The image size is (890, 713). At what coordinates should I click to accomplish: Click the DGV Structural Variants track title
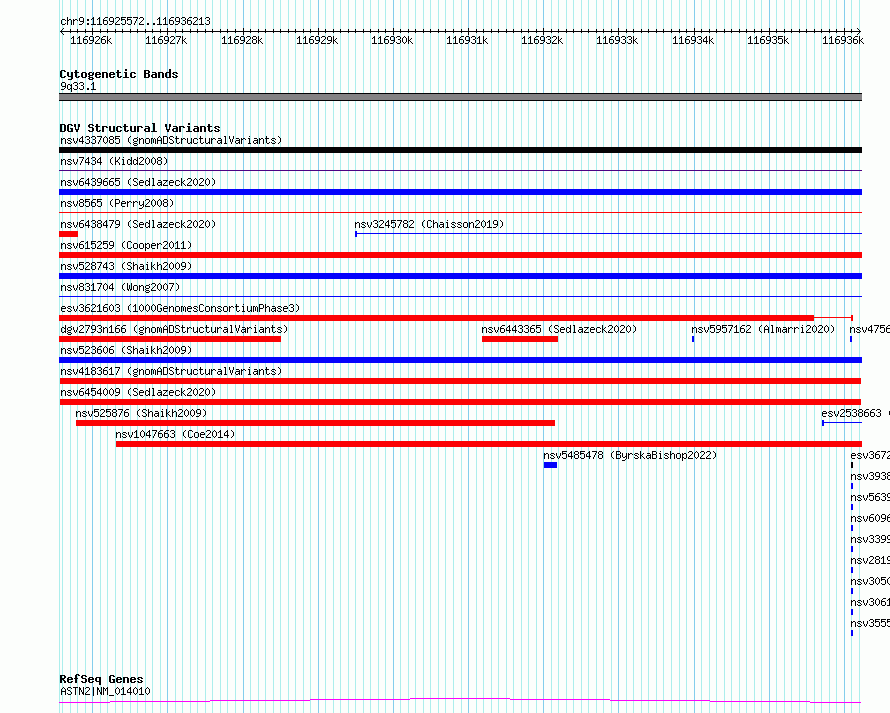click(x=140, y=128)
